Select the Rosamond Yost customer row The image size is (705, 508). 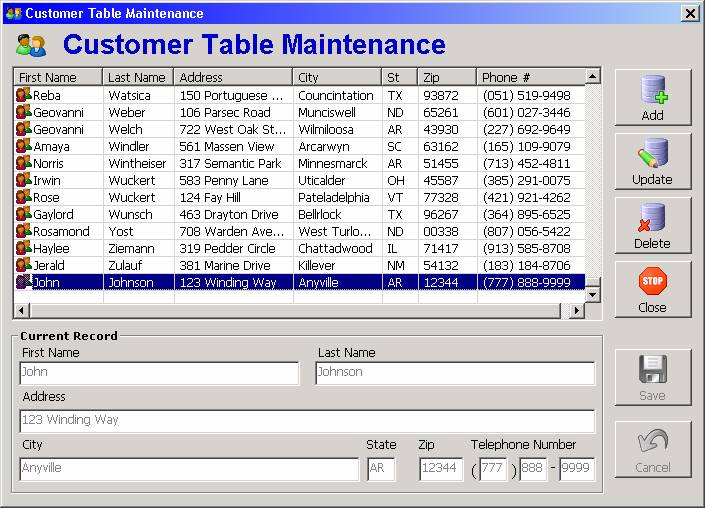[x=300, y=231]
